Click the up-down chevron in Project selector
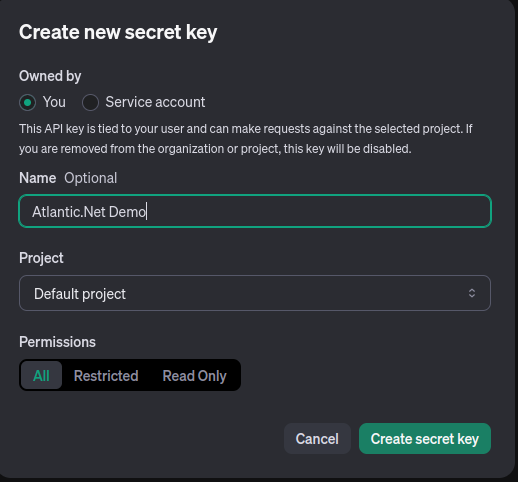The width and height of the screenshot is (518, 482). click(472, 293)
